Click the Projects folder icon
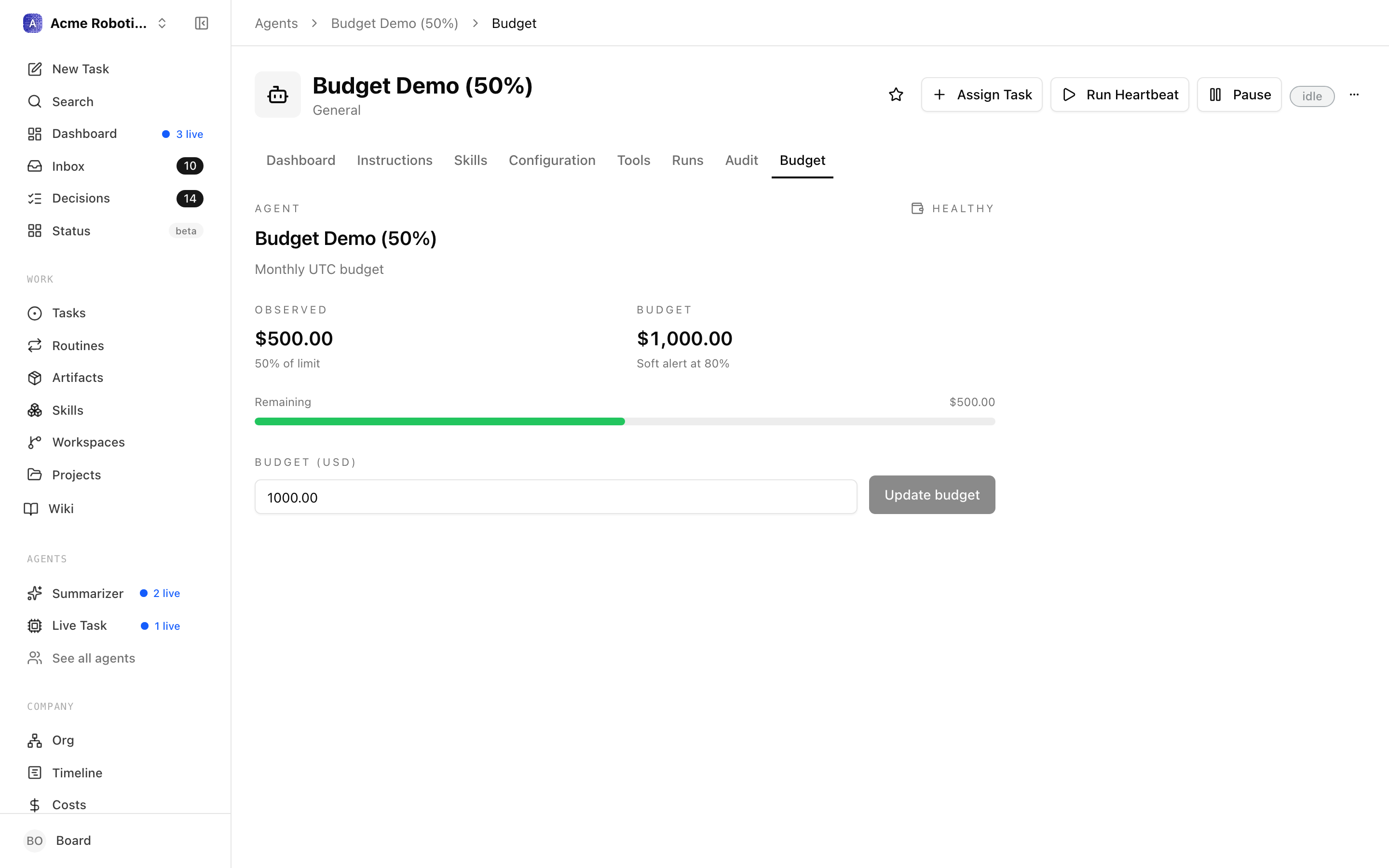Viewport: 1389px width, 868px height. click(x=35, y=475)
